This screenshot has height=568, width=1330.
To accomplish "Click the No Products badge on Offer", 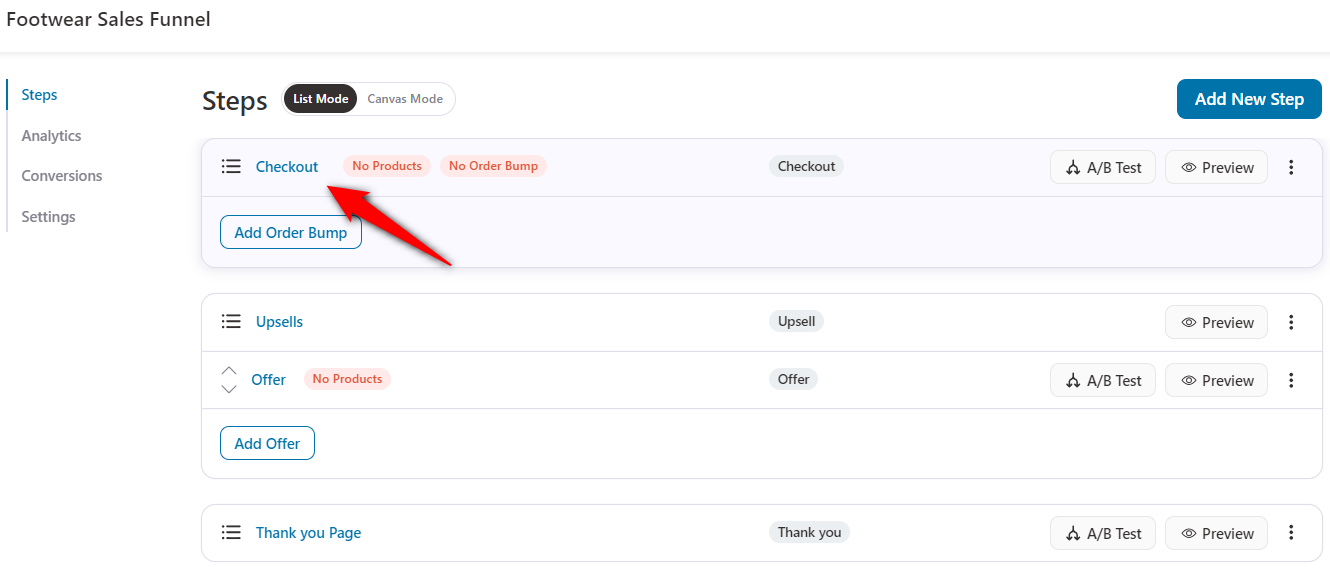I will coord(347,379).
